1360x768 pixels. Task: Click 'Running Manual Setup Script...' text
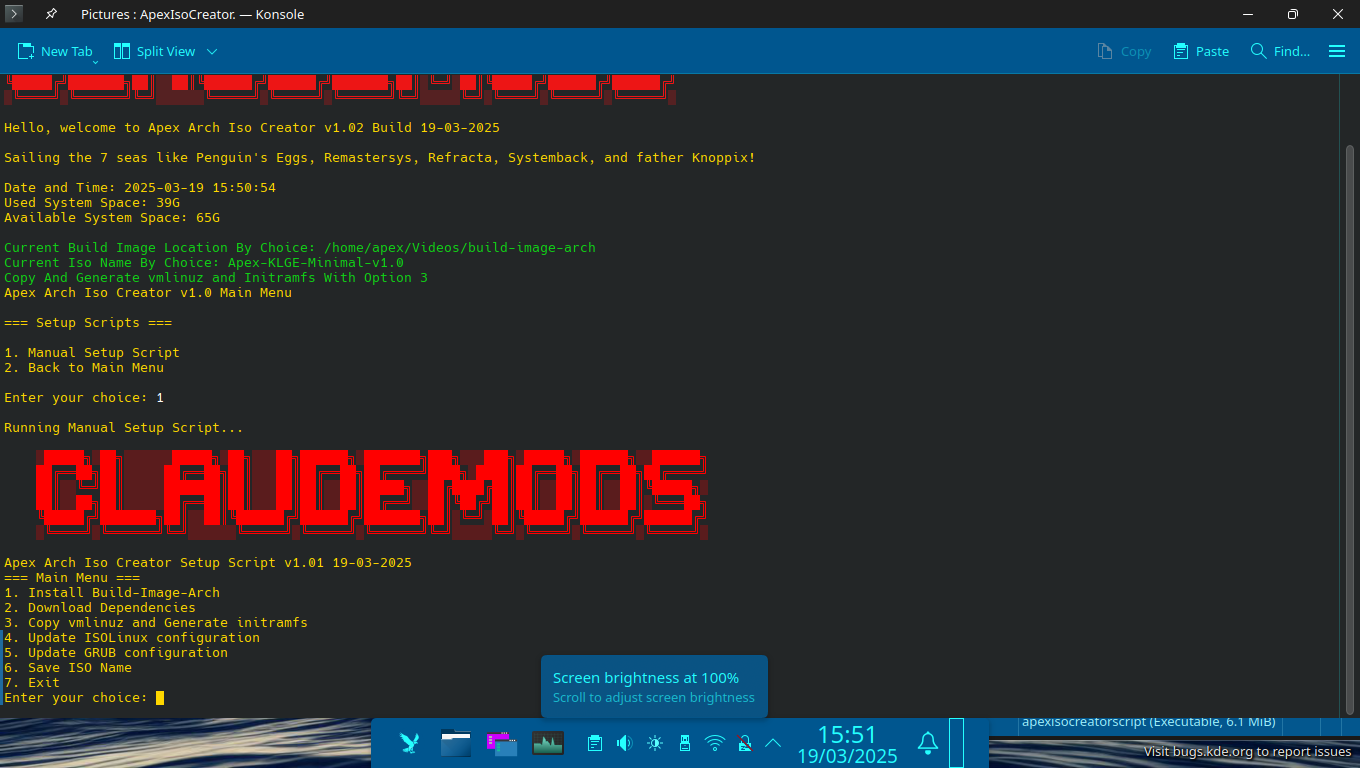[x=124, y=428]
